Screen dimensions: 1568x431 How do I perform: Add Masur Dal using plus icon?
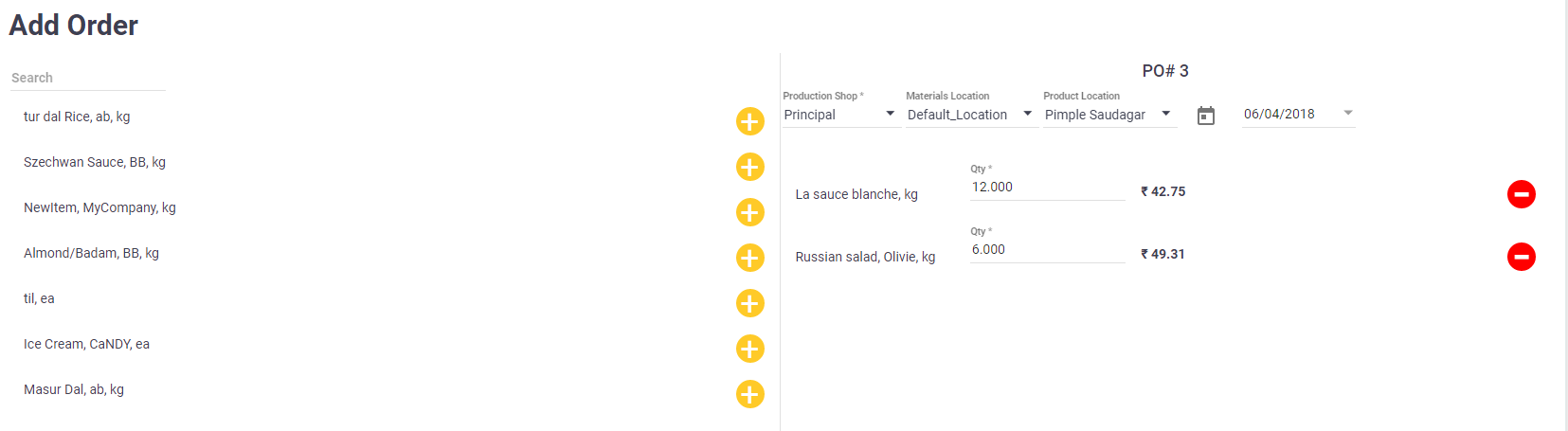coord(750,394)
